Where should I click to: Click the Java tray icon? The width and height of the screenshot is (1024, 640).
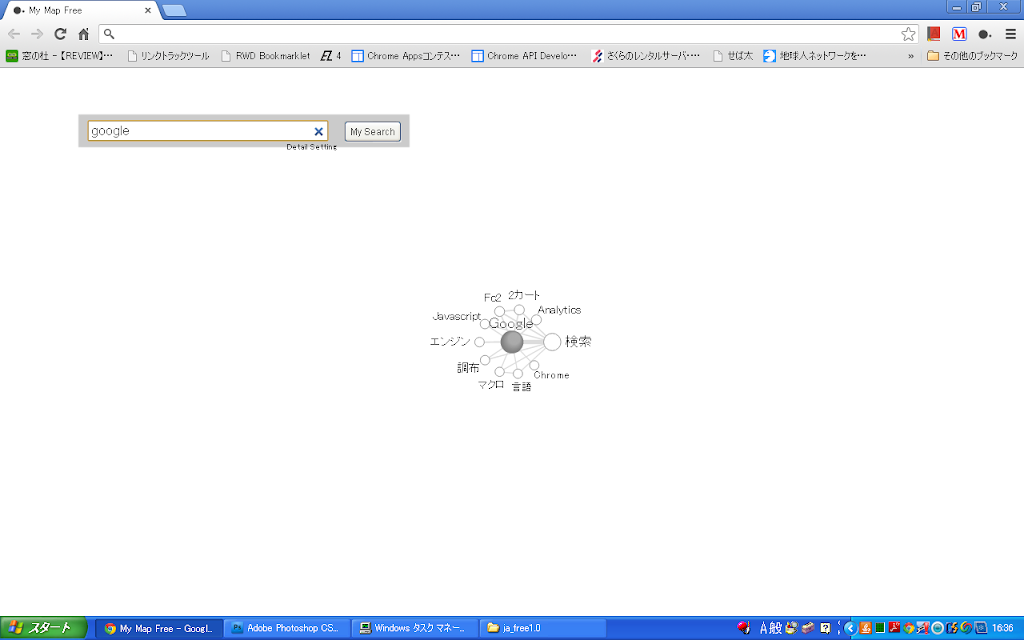(865, 628)
